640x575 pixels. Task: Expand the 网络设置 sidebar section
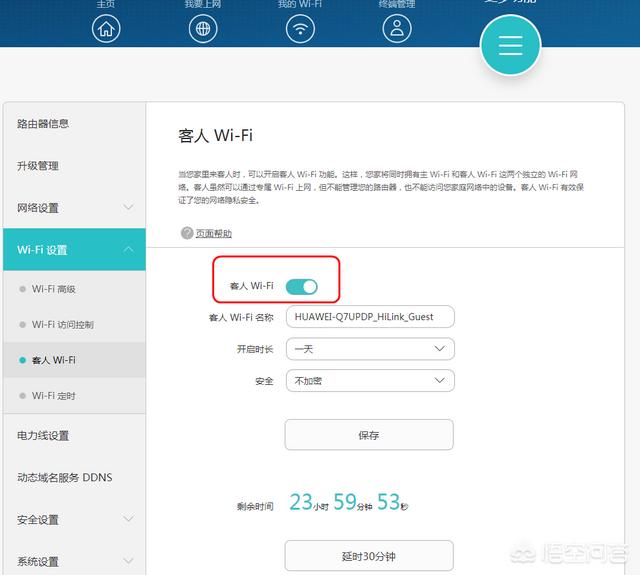[x=73, y=208]
